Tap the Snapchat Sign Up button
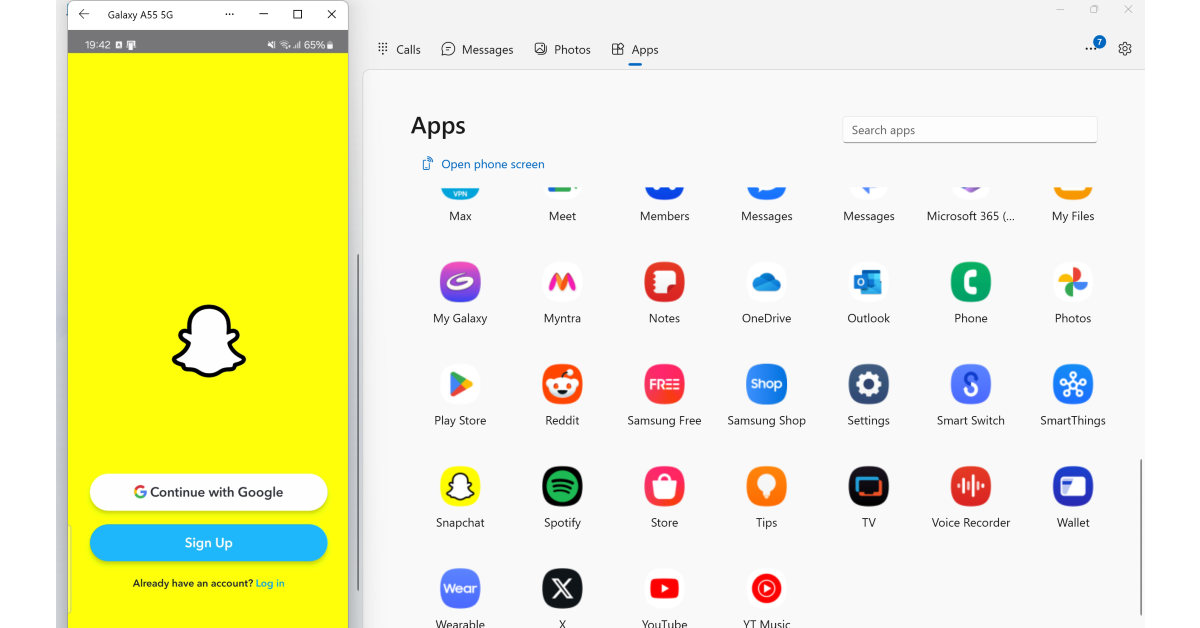1200x628 pixels. tap(208, 543)
